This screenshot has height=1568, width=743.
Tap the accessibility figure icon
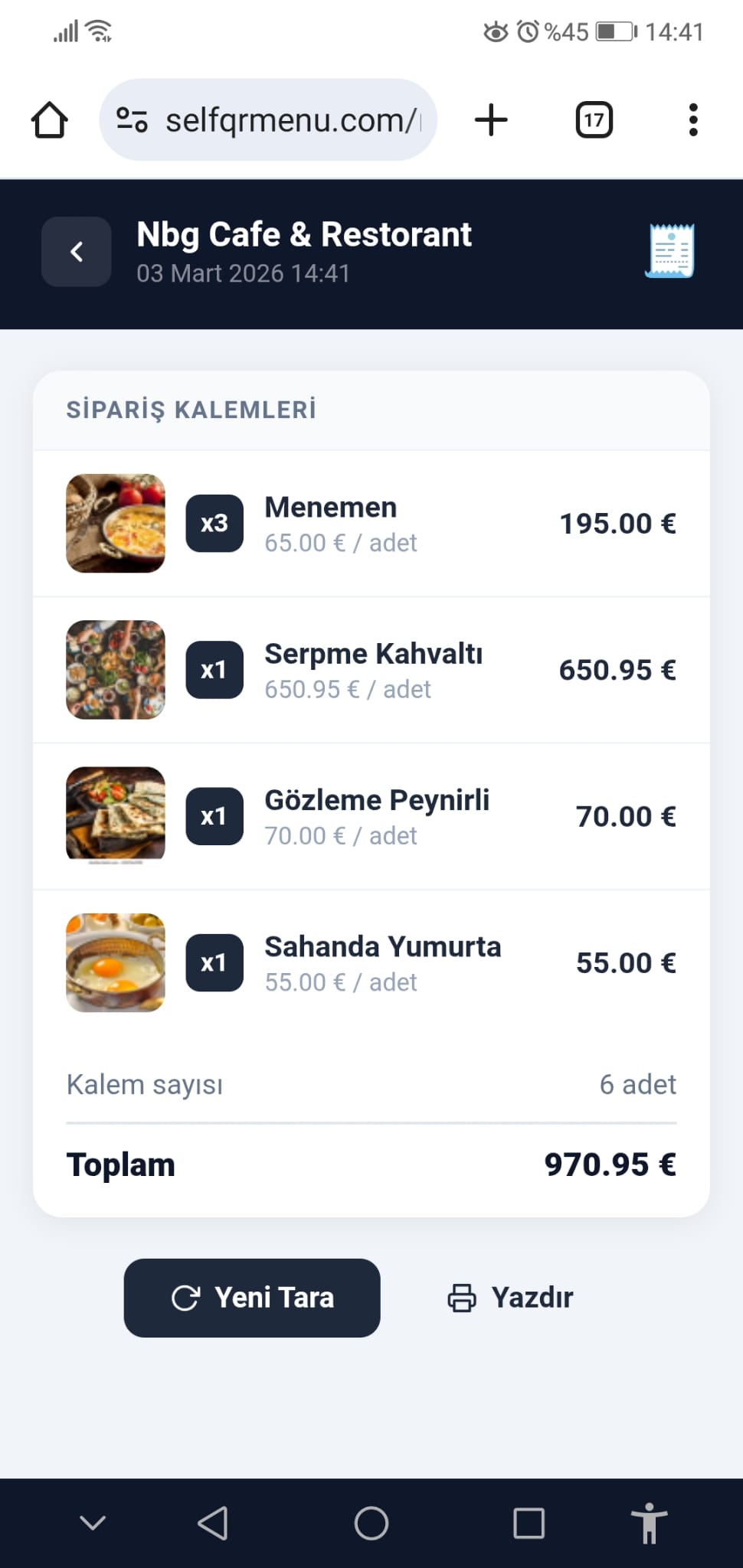[x=649, y=1523]
